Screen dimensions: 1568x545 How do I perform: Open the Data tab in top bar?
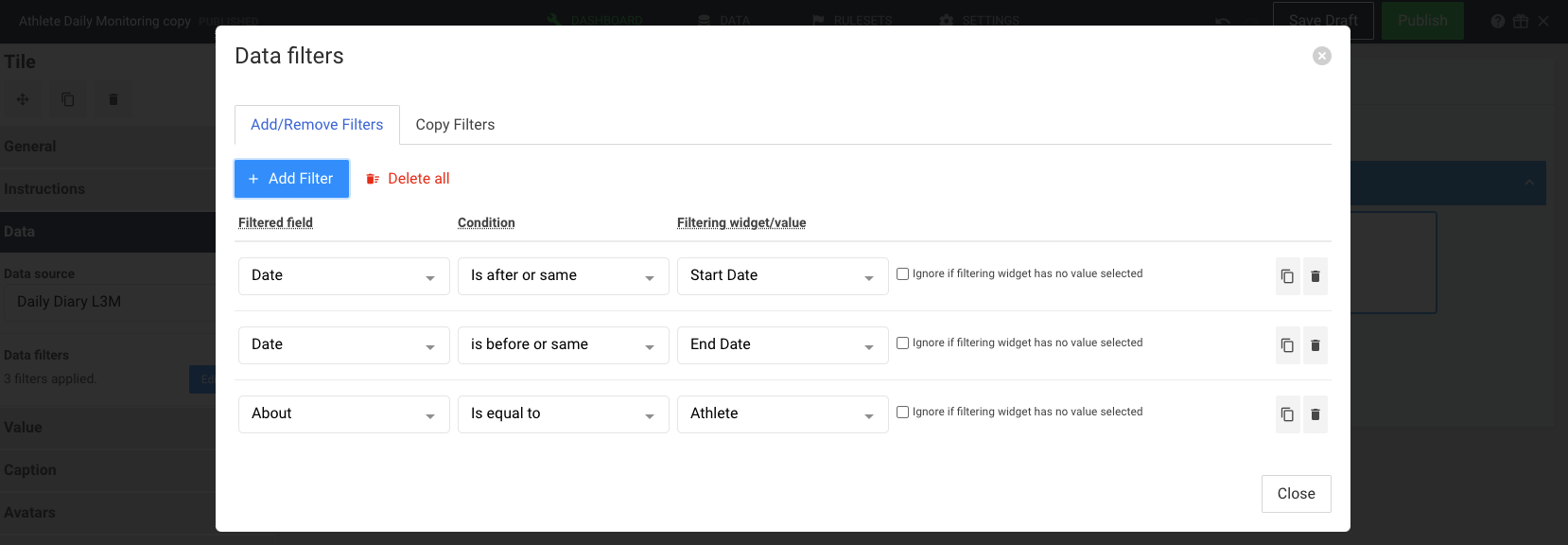pyautogui.click(x=724, y=20)
